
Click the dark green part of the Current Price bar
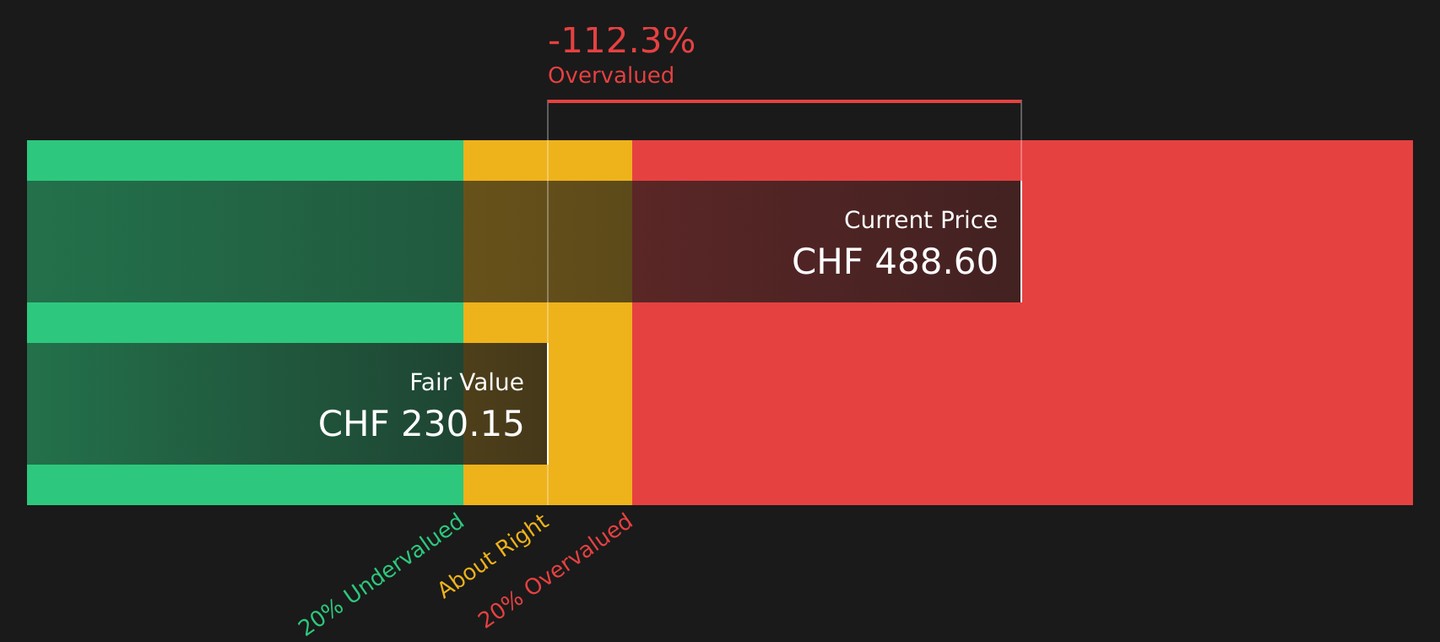[245, 241]
